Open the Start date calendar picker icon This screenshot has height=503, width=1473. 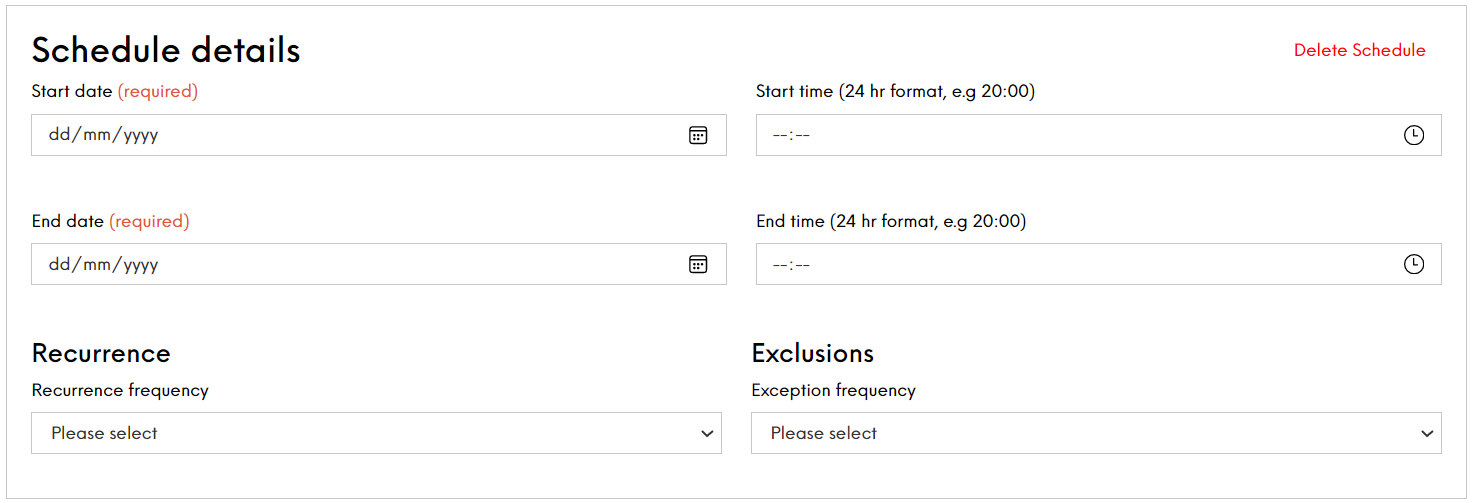[x=698, y=135]
